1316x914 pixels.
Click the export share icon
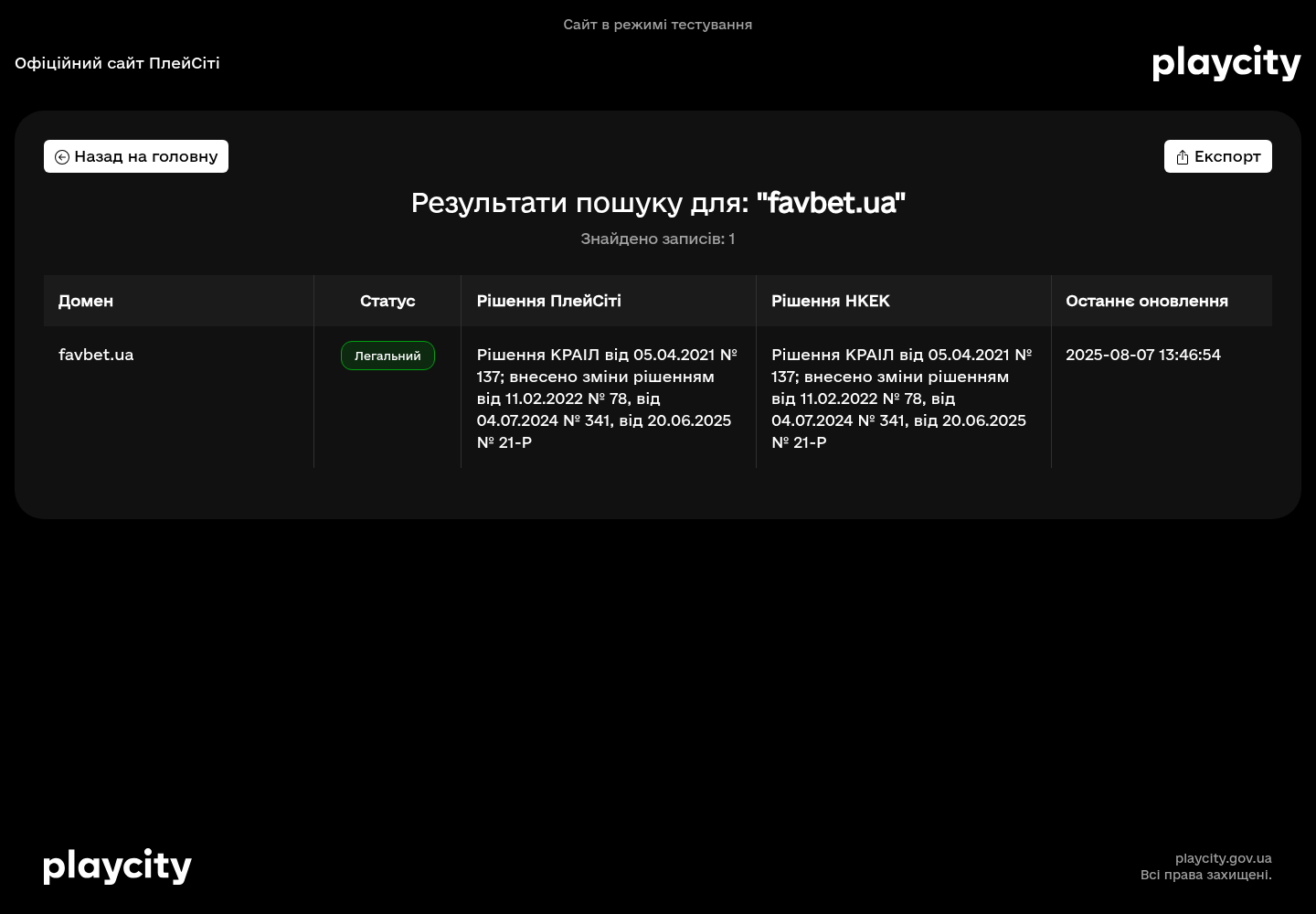pyautogui.click(x=1183, y=157)
